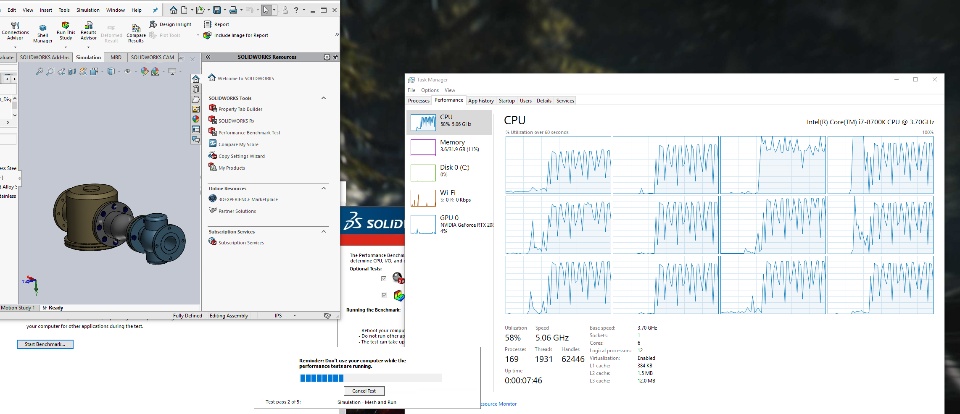This screenshot has height=414, width=960.
Task: Open Task Manager Services tab
Action: click(x=564, y=100)
